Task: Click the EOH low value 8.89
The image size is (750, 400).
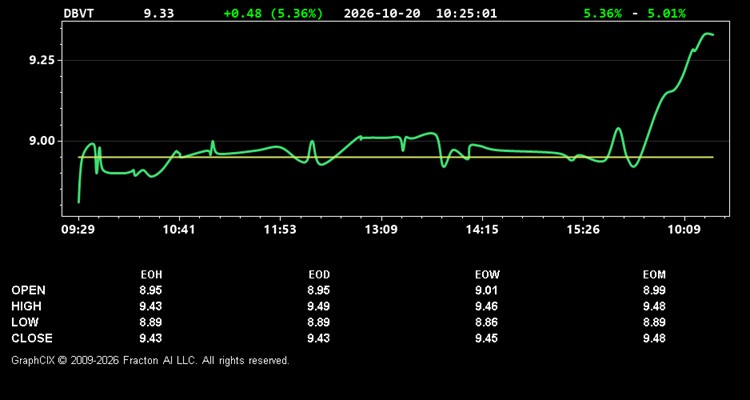Action: [x=151, y=322]
